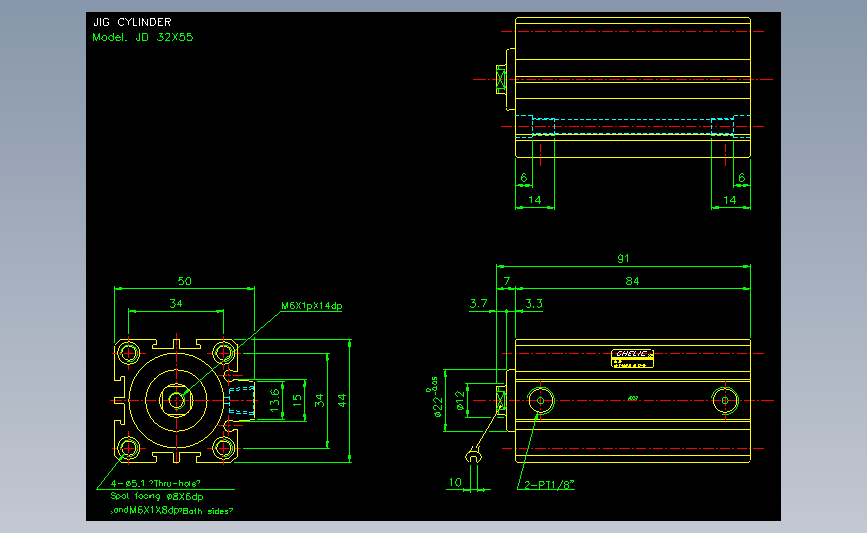Select the "91" overall length dimension
Screen dimensions: 867x533
pyautogui.click(x=623, y=259)
